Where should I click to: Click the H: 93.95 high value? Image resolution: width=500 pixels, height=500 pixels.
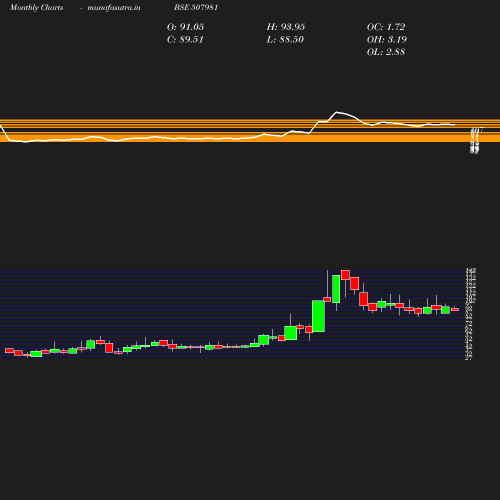[286, 27]
